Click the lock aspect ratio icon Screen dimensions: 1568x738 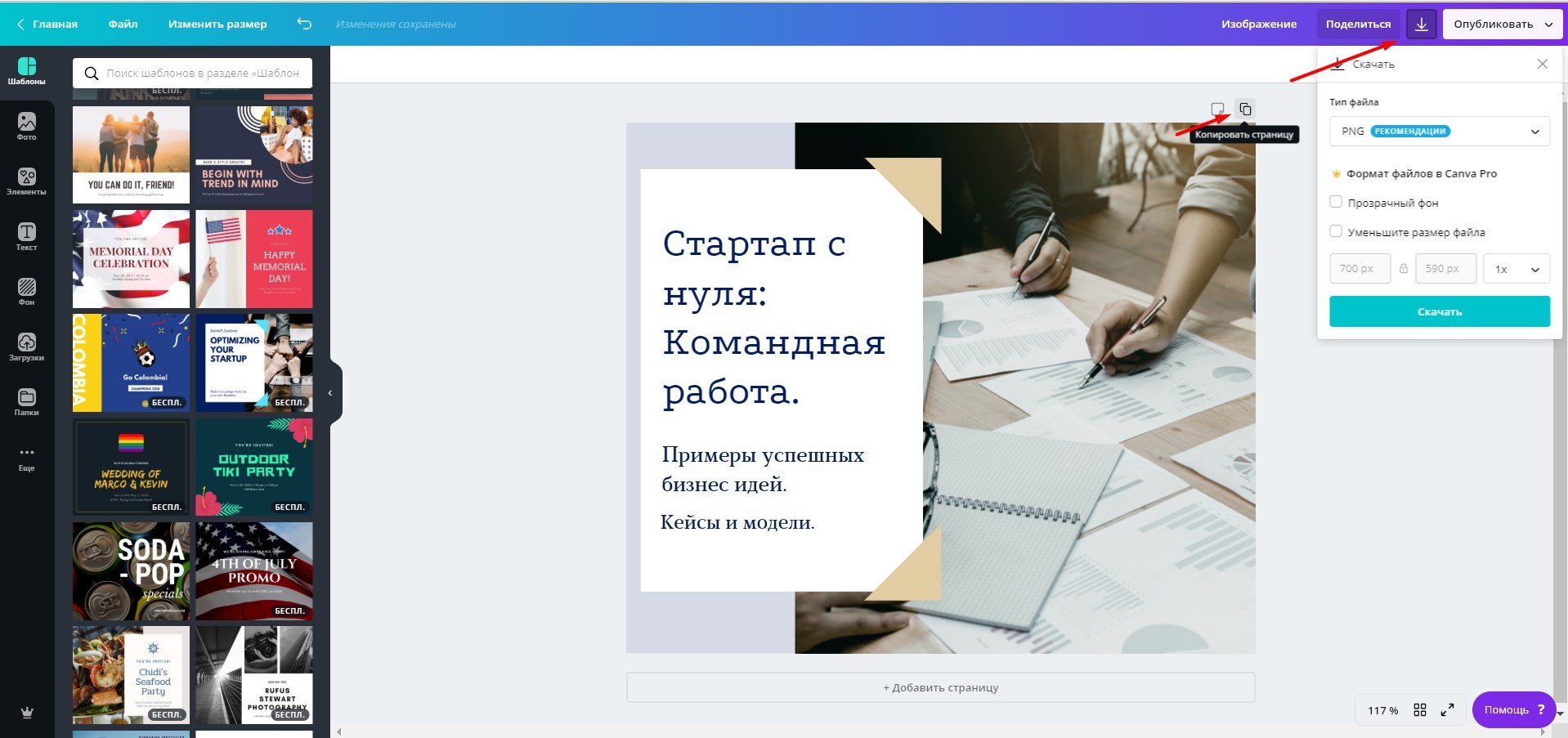[x=1404, y=268]
